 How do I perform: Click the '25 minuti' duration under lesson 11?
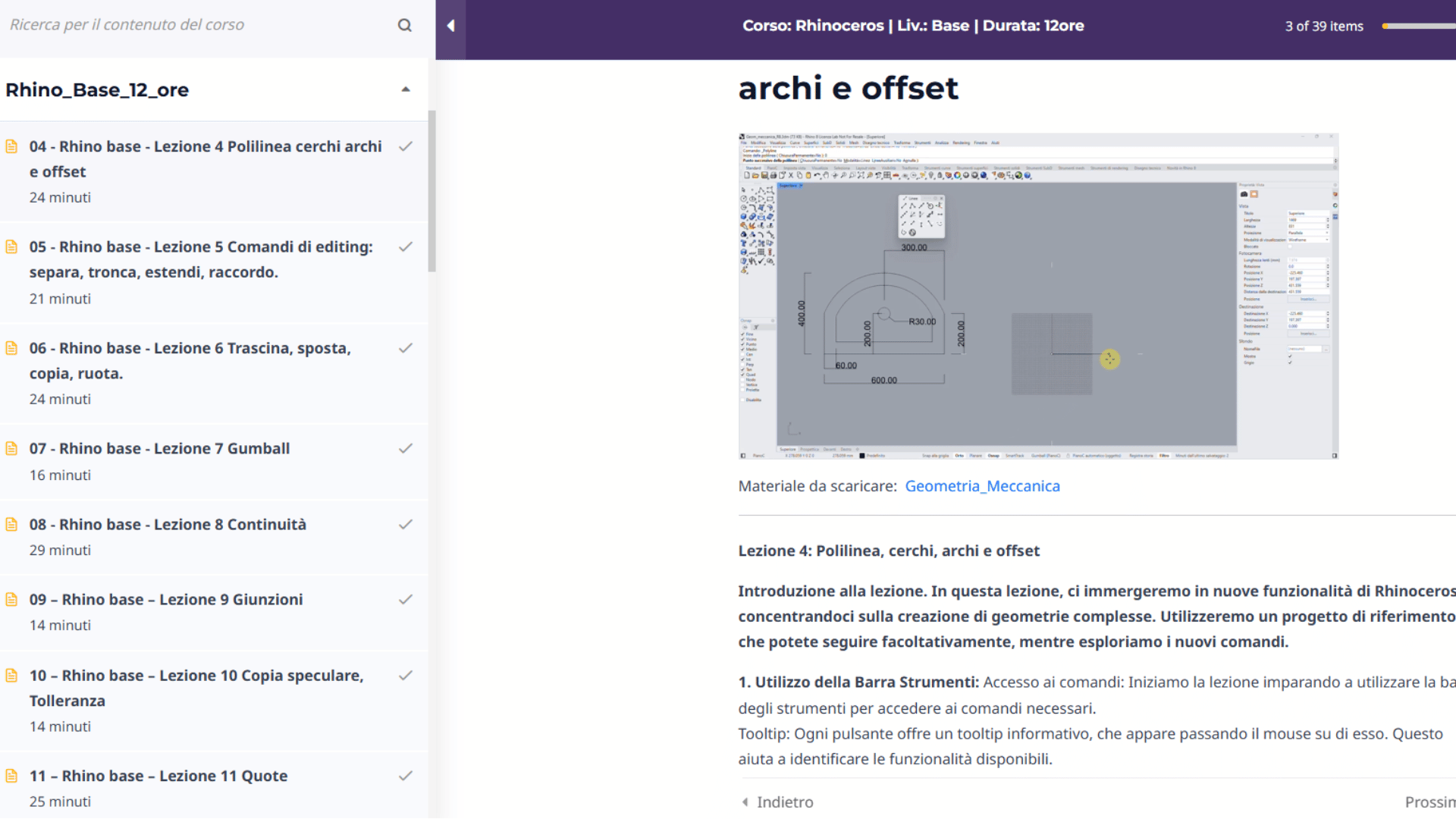tap(60, 802)
